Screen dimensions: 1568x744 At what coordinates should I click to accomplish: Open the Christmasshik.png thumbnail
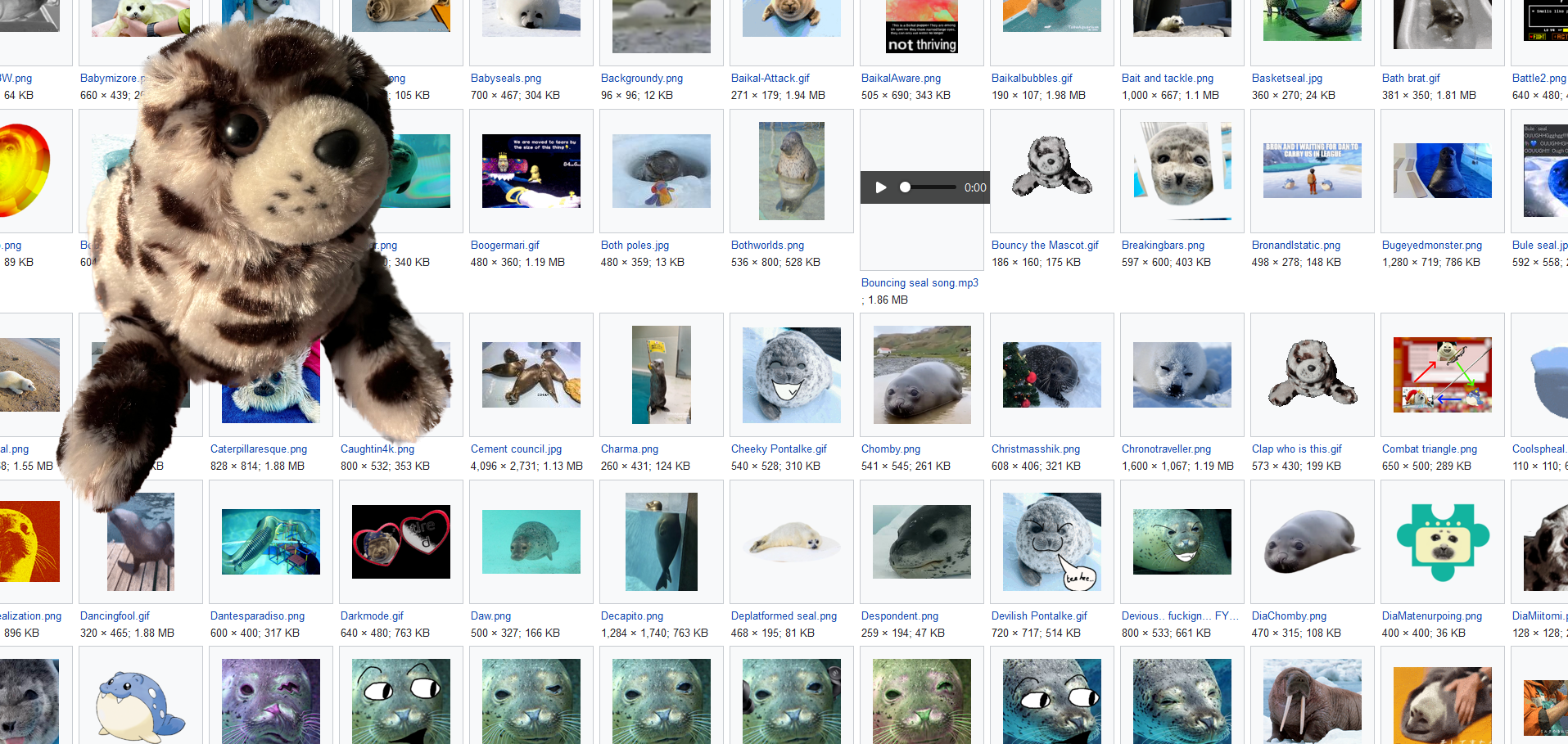(1051, 375)
